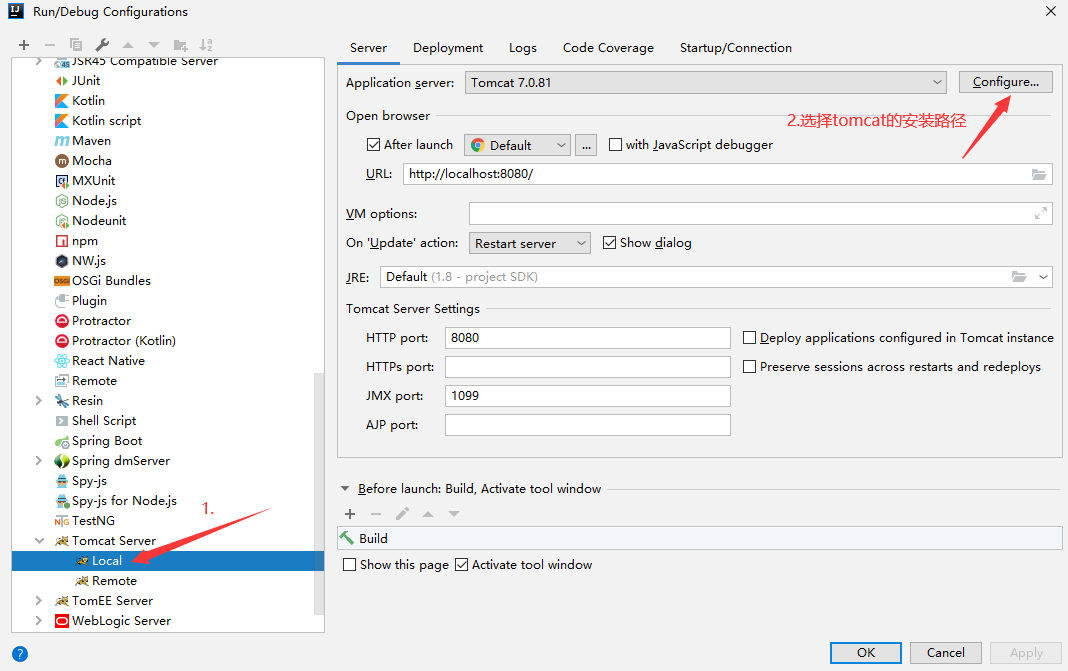Select the JUnit configuration type
Screen dimensions: 1068x671
pos(86,80)
